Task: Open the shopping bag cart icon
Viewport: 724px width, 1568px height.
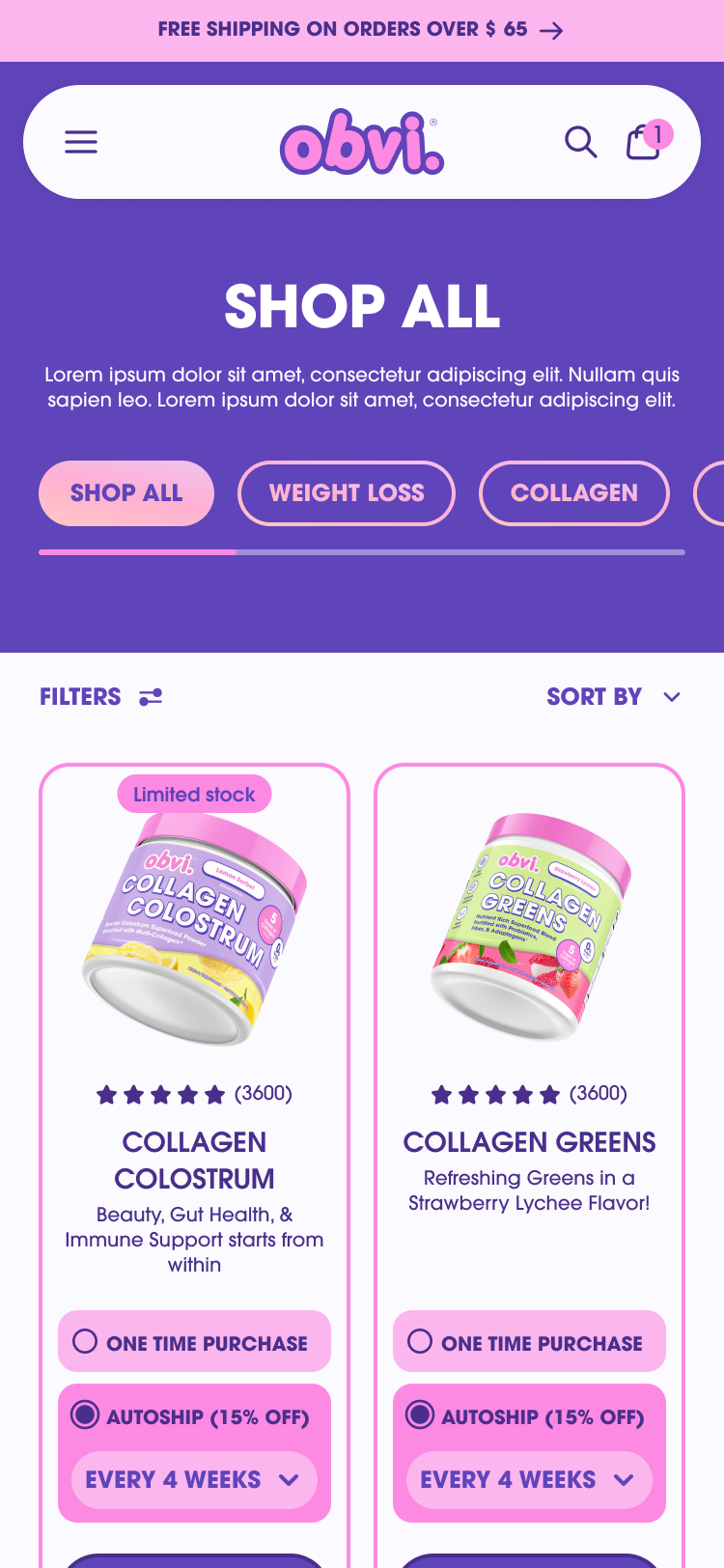Action: [644, 142]
